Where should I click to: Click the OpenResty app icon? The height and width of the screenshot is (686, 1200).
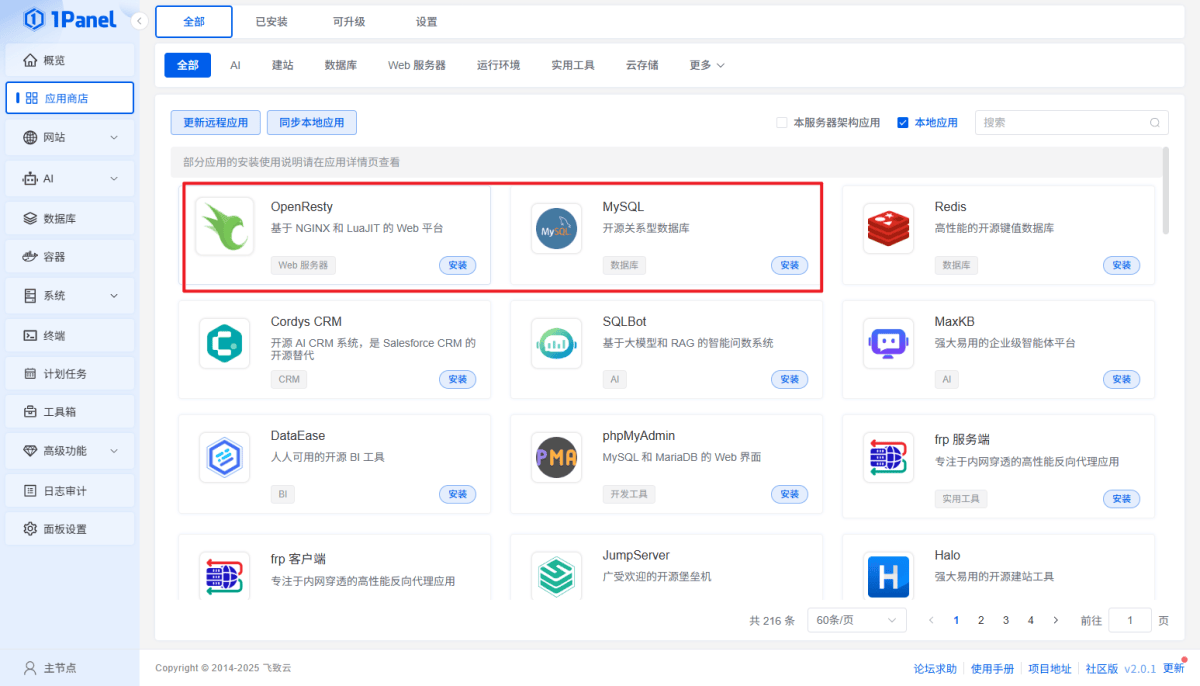pyautogui.click(x=225, y=228)
